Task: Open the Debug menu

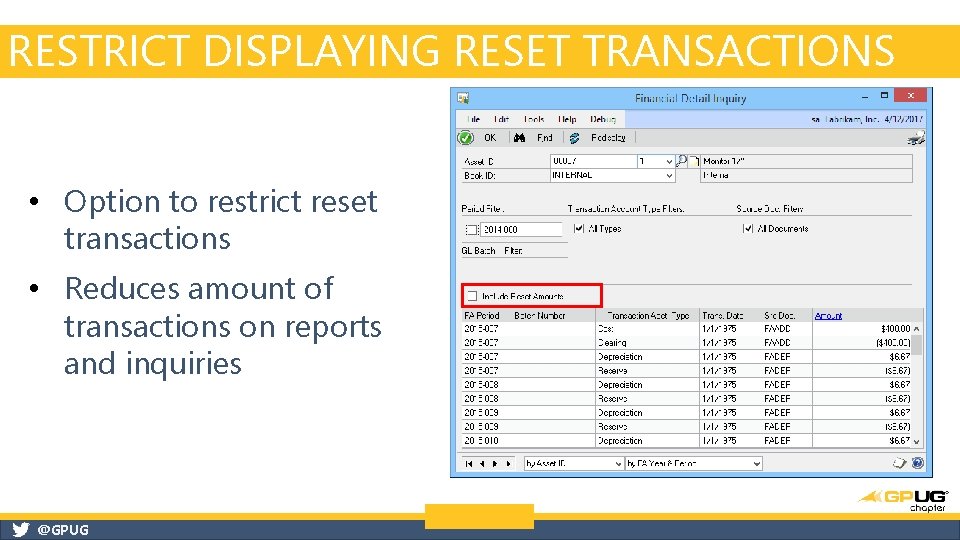Action: pos(603,119)
